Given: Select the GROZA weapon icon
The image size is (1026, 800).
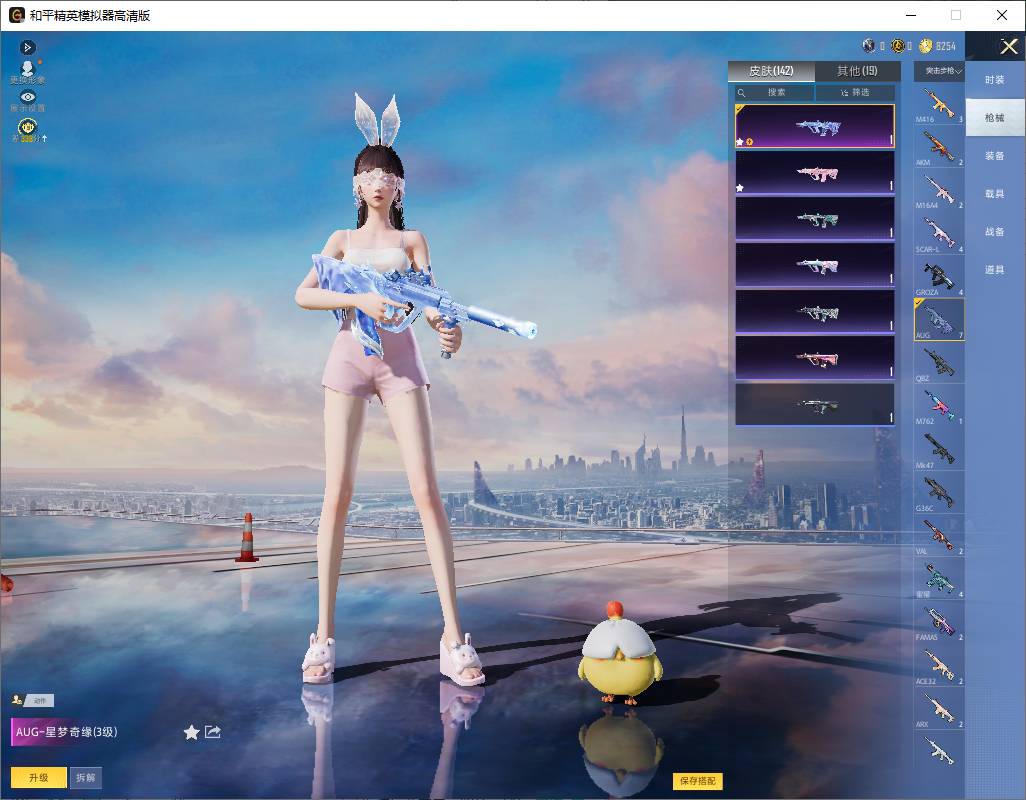Looking at the screenshot, I should pyautogui.click(x=939, y=277).
